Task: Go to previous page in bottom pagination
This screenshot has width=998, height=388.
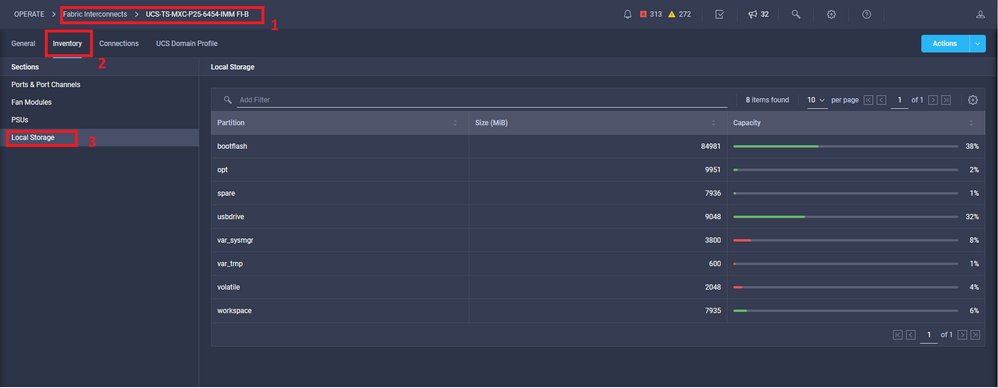Action: point(911,335)
